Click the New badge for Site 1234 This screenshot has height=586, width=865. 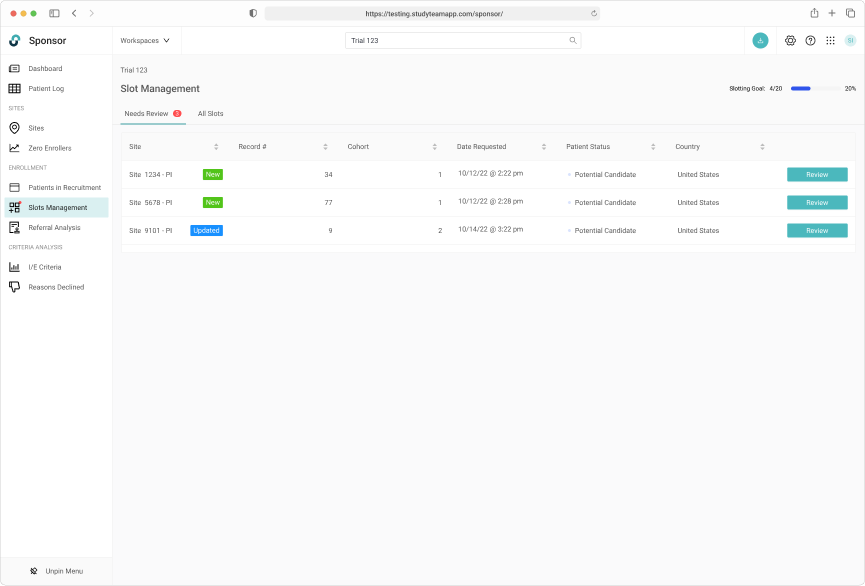pyautogui.click(x=213, y=174)
